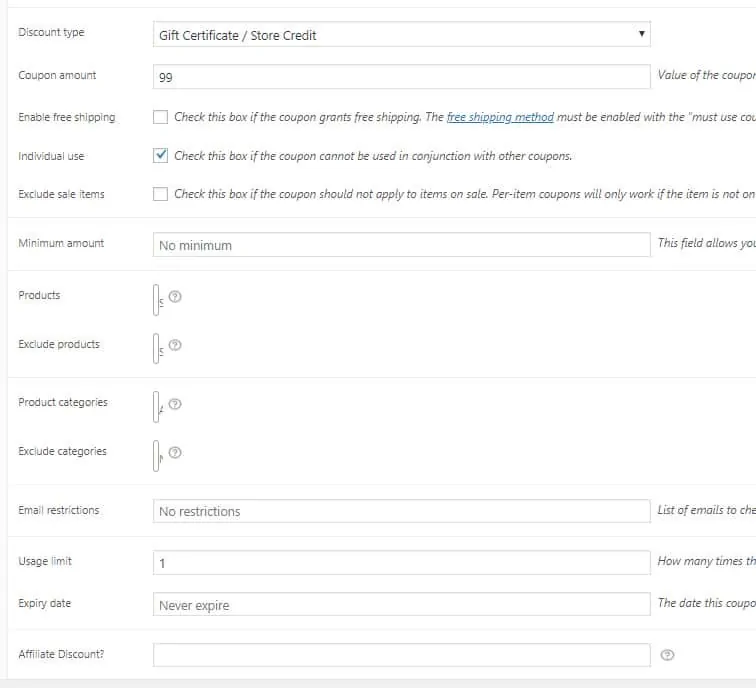
Task: Click the Email restrictions label
Action: [59, 510]
